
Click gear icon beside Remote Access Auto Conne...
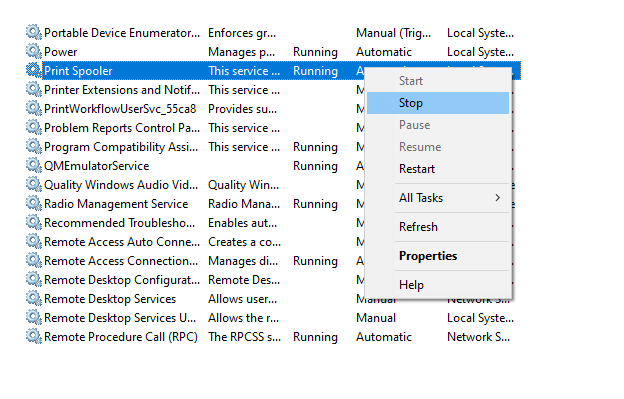point(34,241)
